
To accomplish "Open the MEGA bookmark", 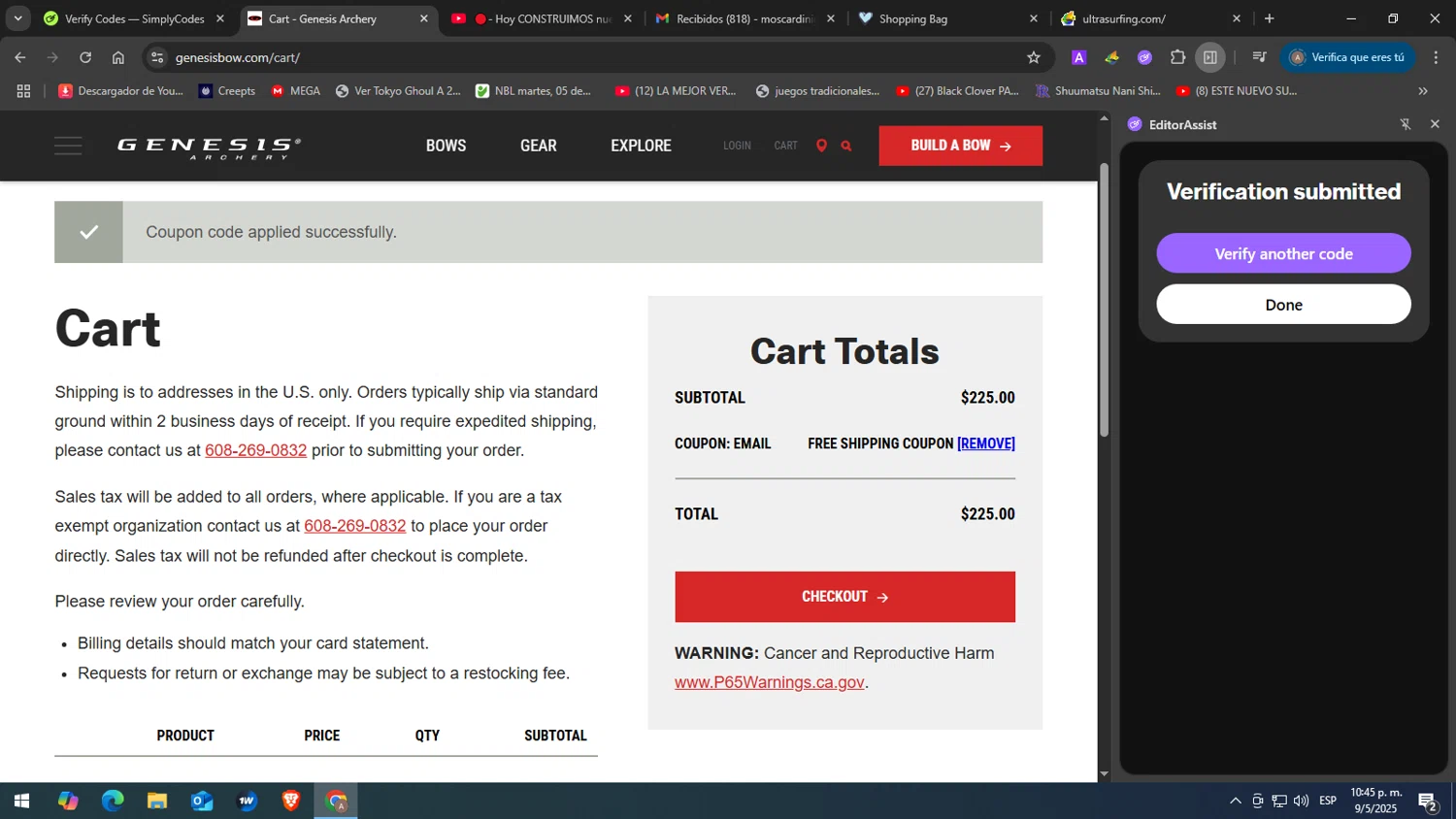I will (296, 91).
